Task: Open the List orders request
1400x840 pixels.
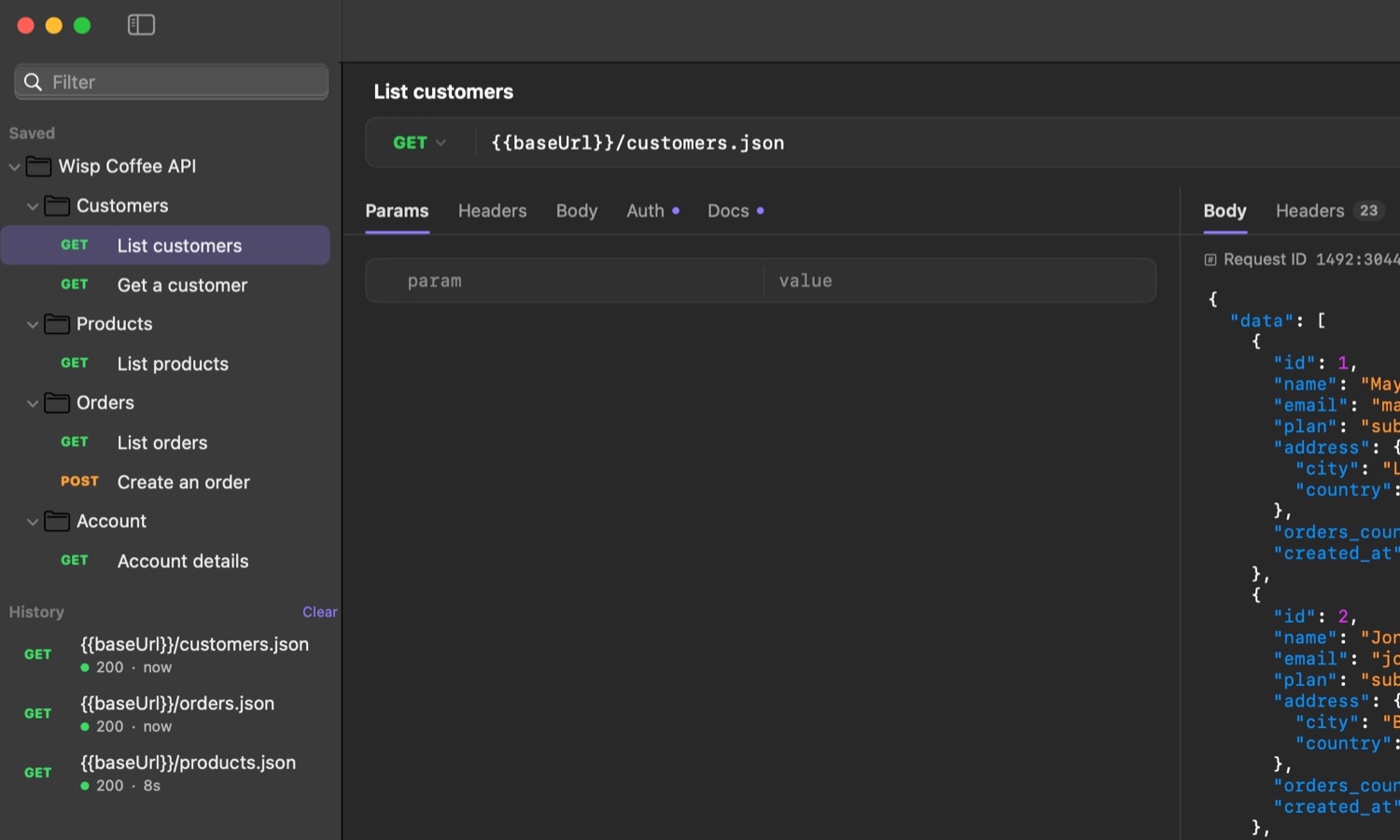Action: tap(165, 442)
